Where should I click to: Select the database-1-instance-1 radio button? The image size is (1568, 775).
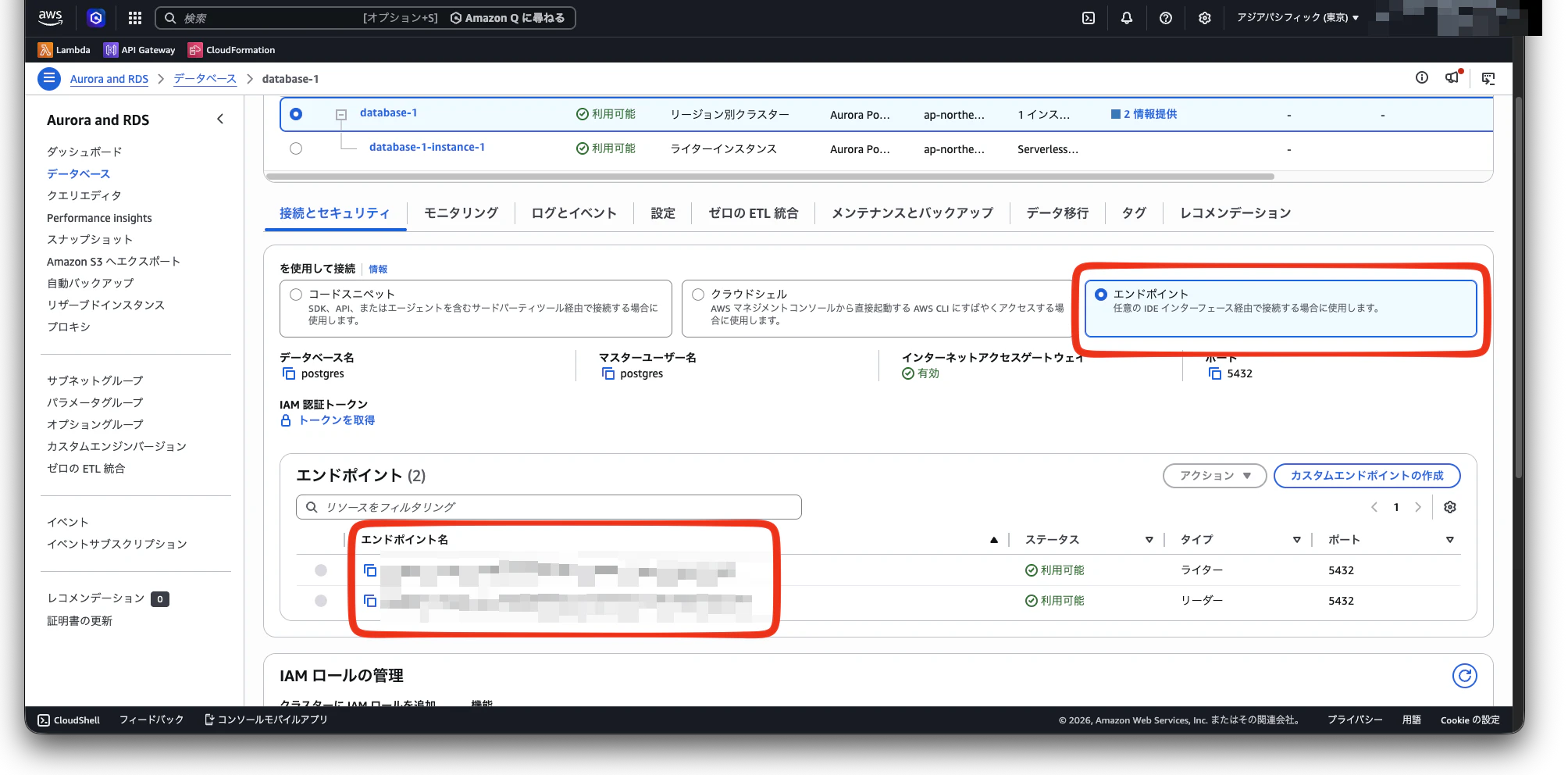pyautogui.click(x=296, y=148)
